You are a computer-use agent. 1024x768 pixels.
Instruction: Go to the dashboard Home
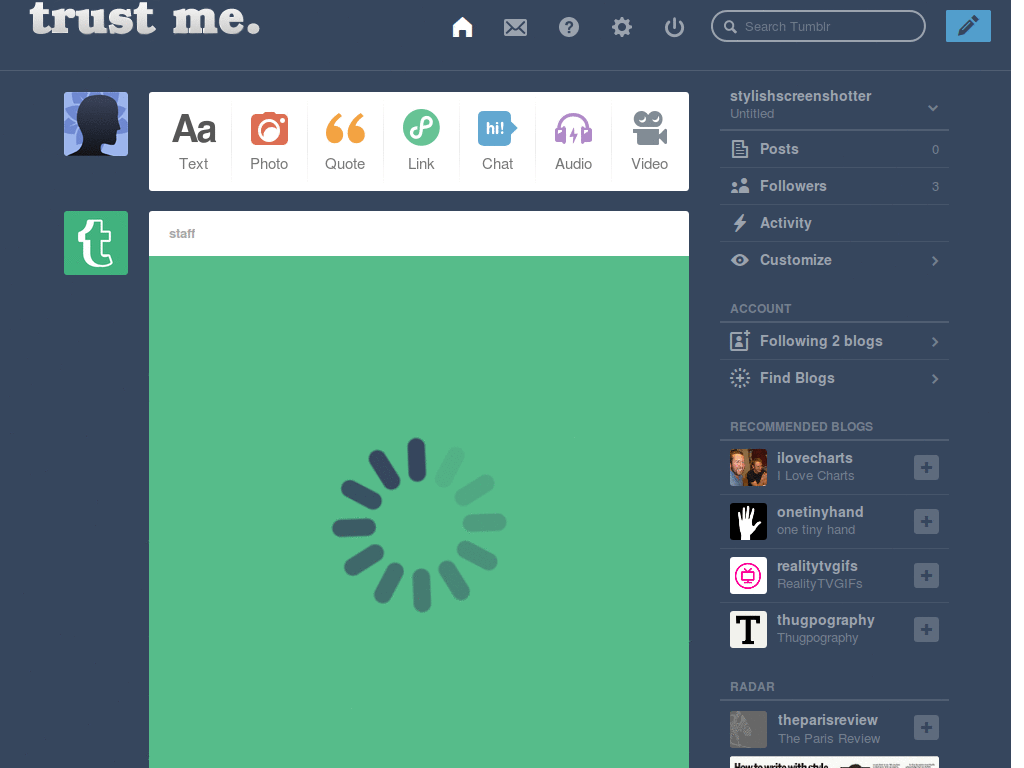pos(462,27)
